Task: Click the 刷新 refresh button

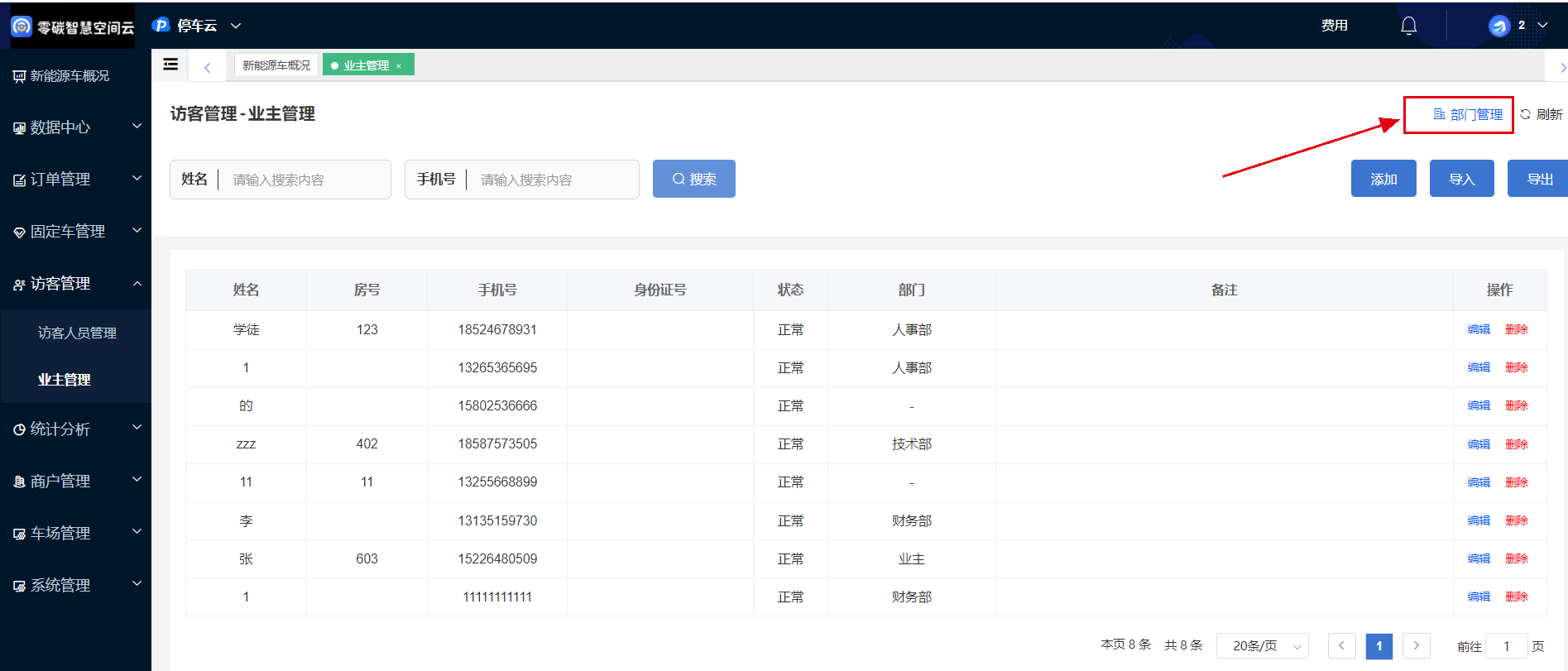Action: point(1541,114)
